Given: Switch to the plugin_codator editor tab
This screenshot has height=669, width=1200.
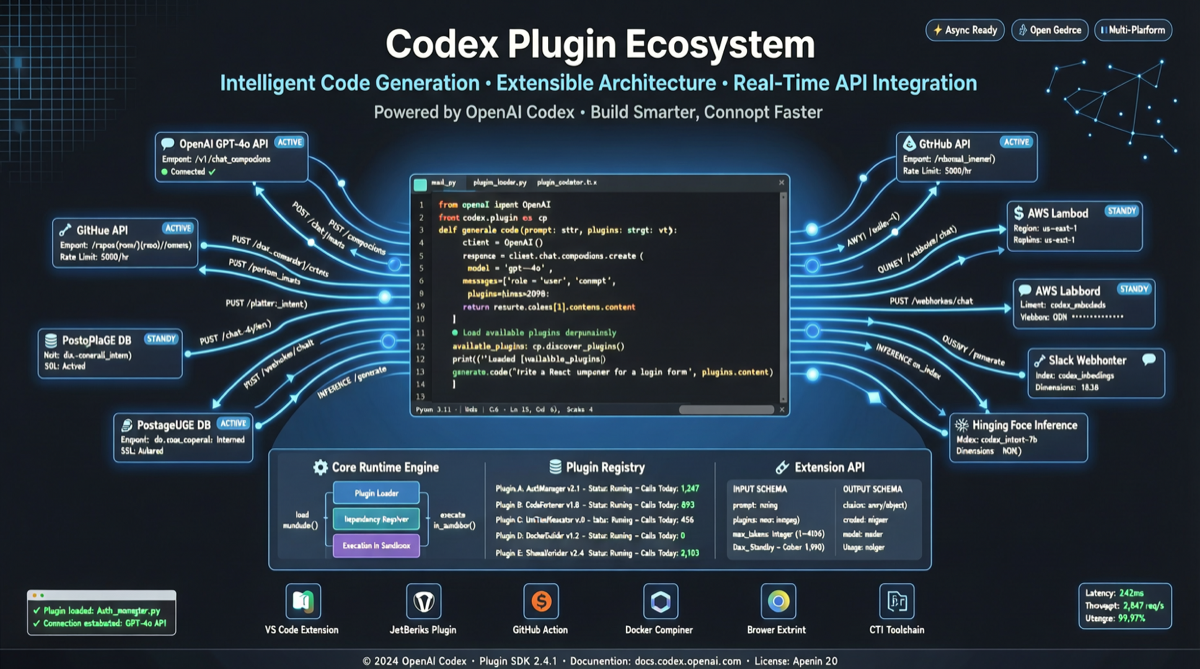Looking at the screenshot, I should pyautogui.click(x=567, y=184).
